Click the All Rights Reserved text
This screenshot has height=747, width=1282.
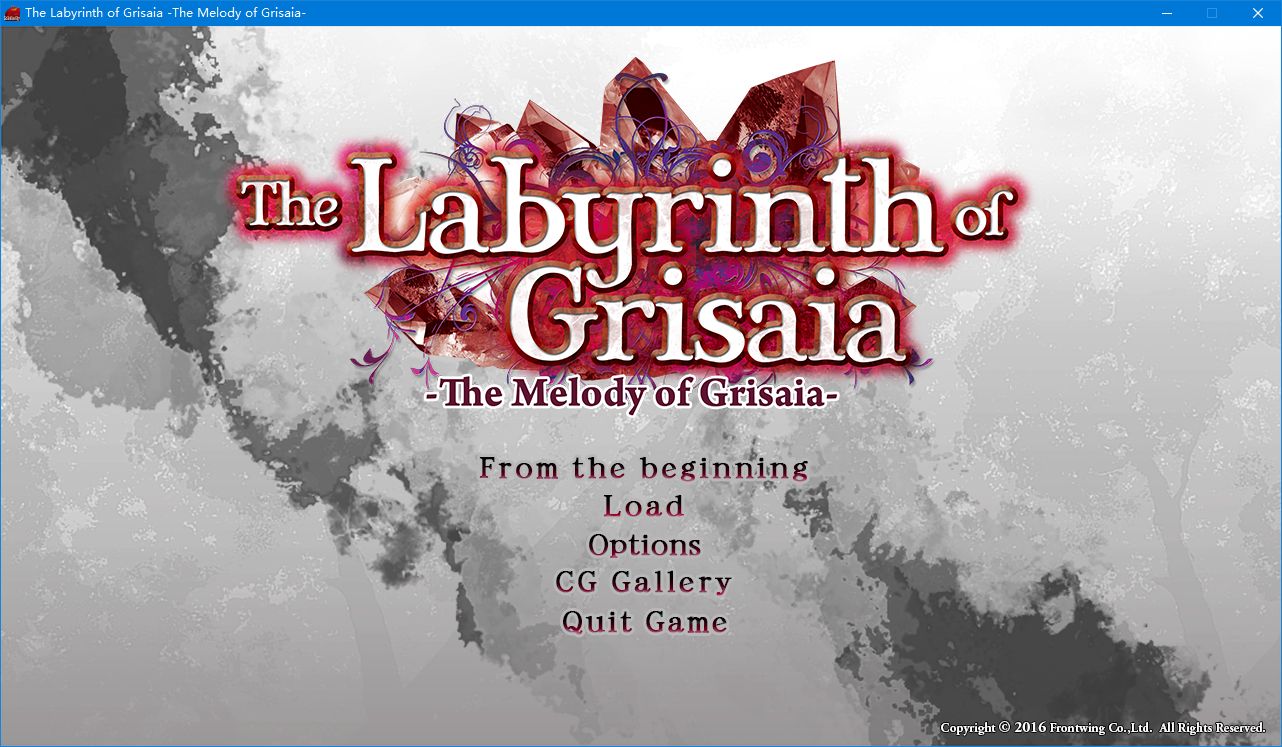click(x=1213, y=728)
